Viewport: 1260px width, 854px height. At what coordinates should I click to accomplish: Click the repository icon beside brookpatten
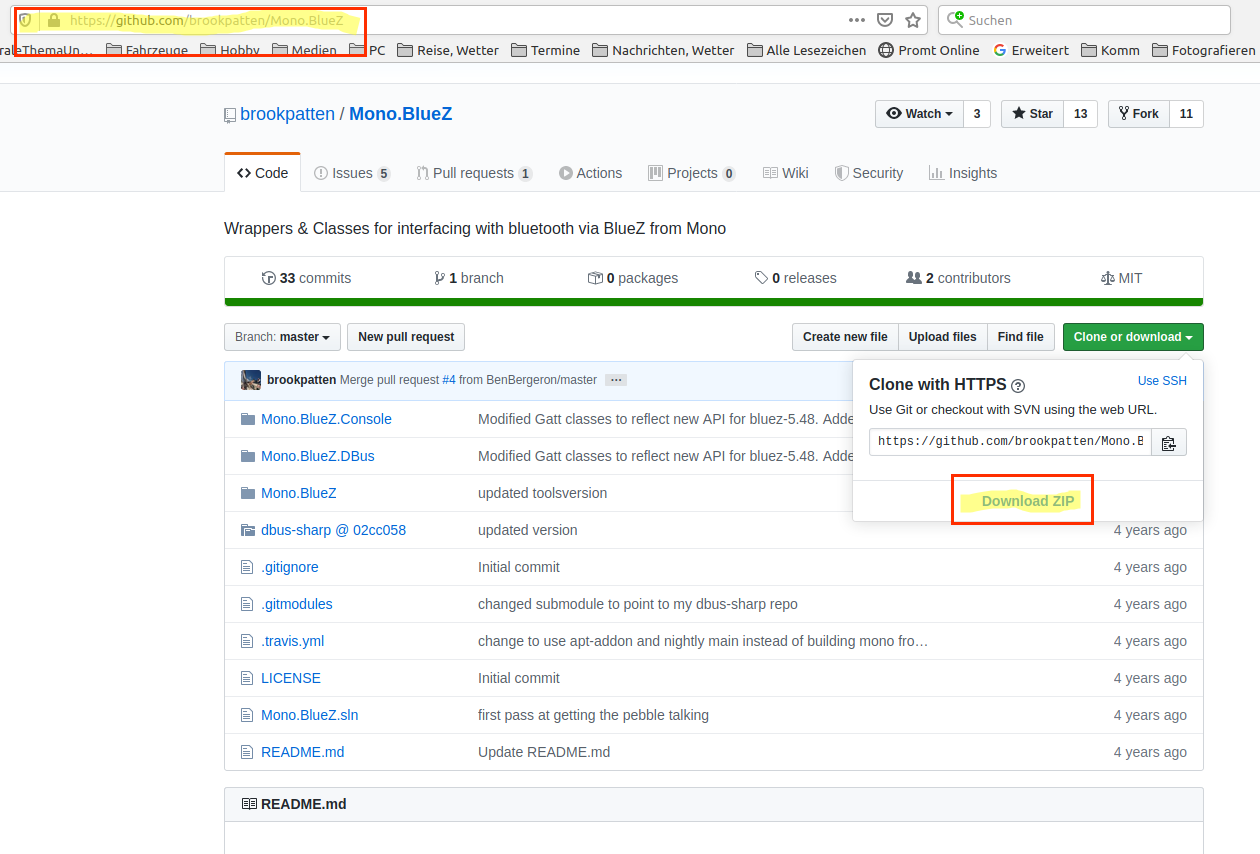pyautogui.click(x=230, y=115)
